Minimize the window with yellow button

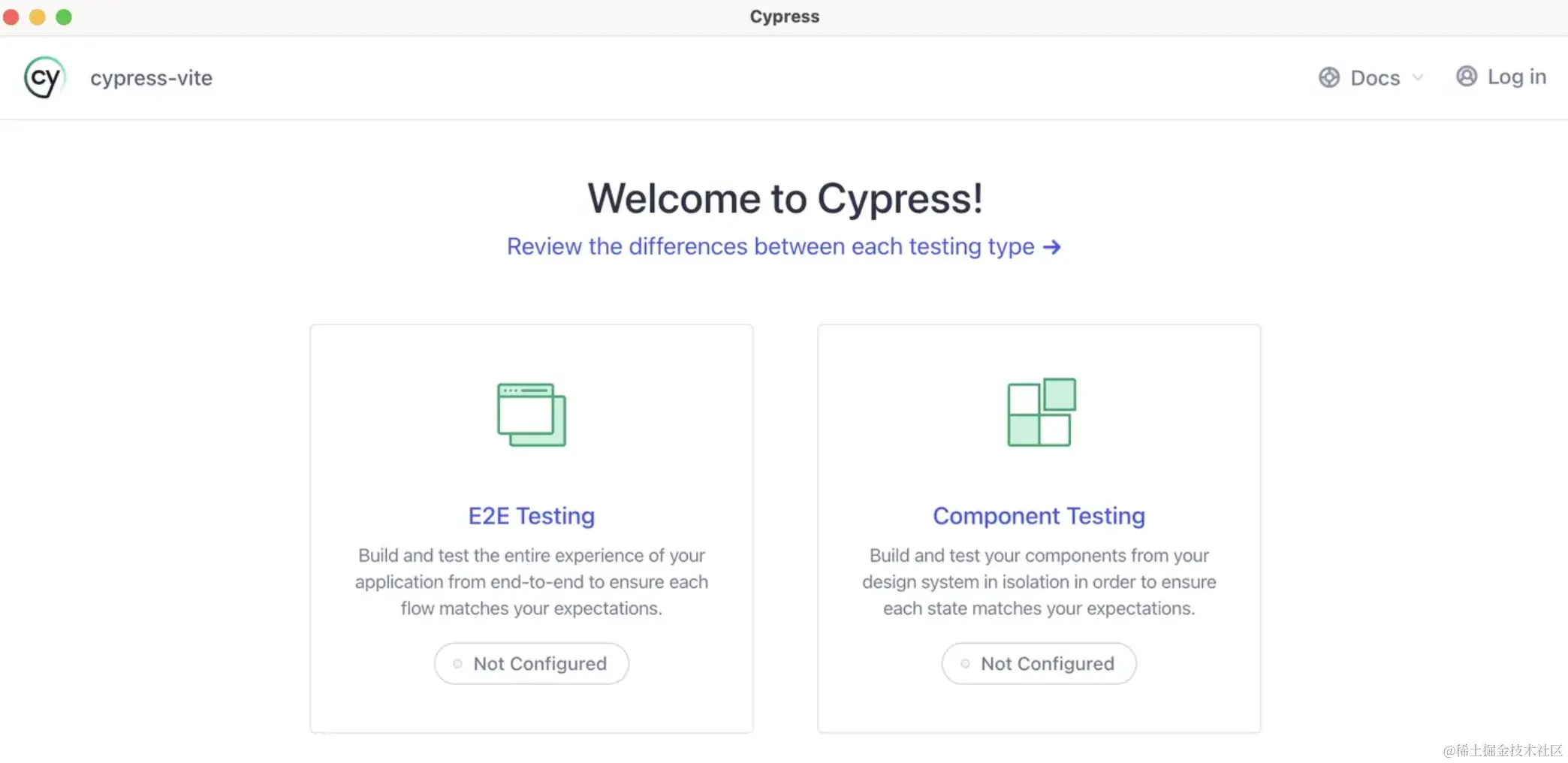tap(38, 17)
